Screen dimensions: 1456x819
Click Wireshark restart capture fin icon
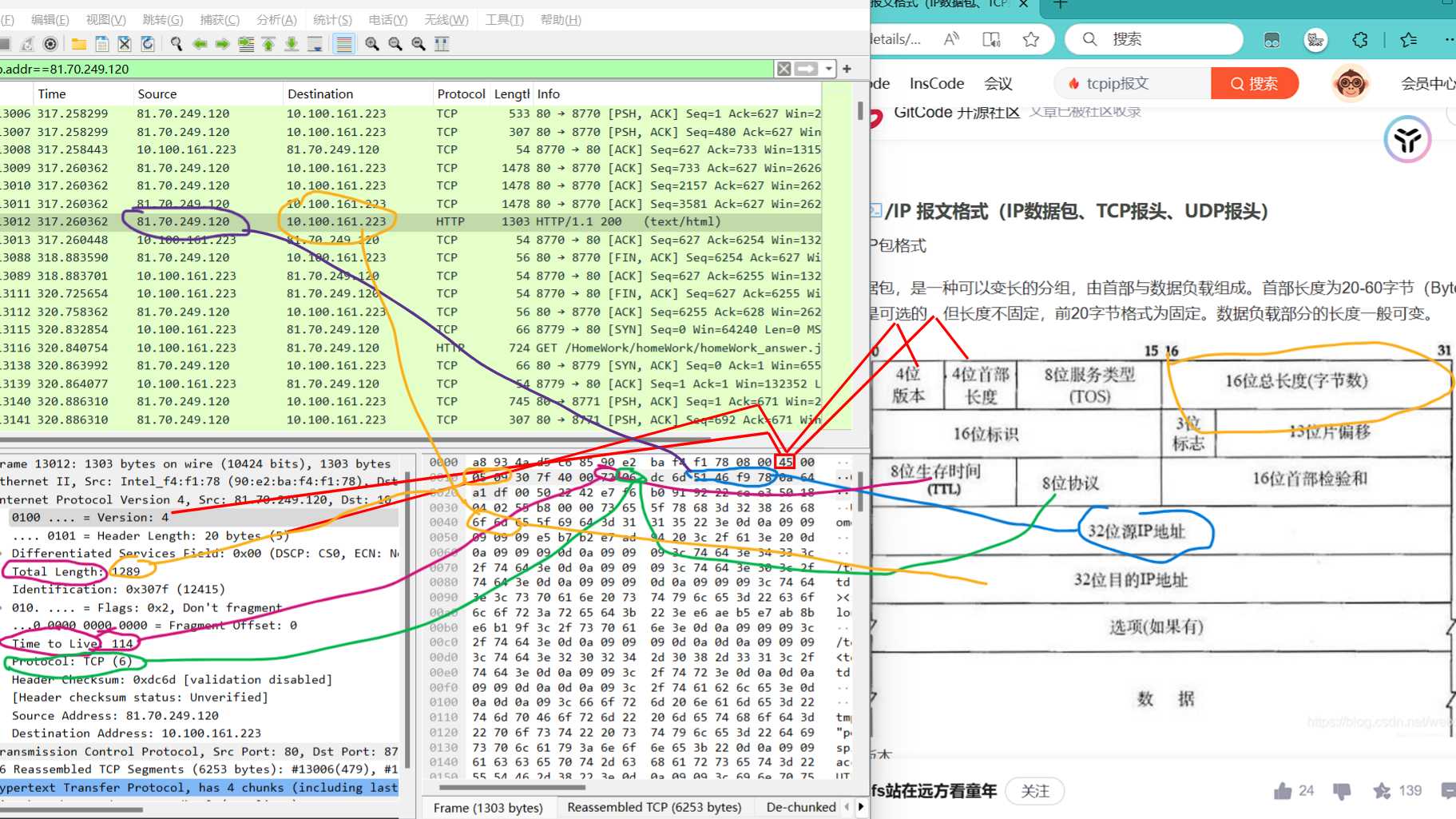[27, 44]
